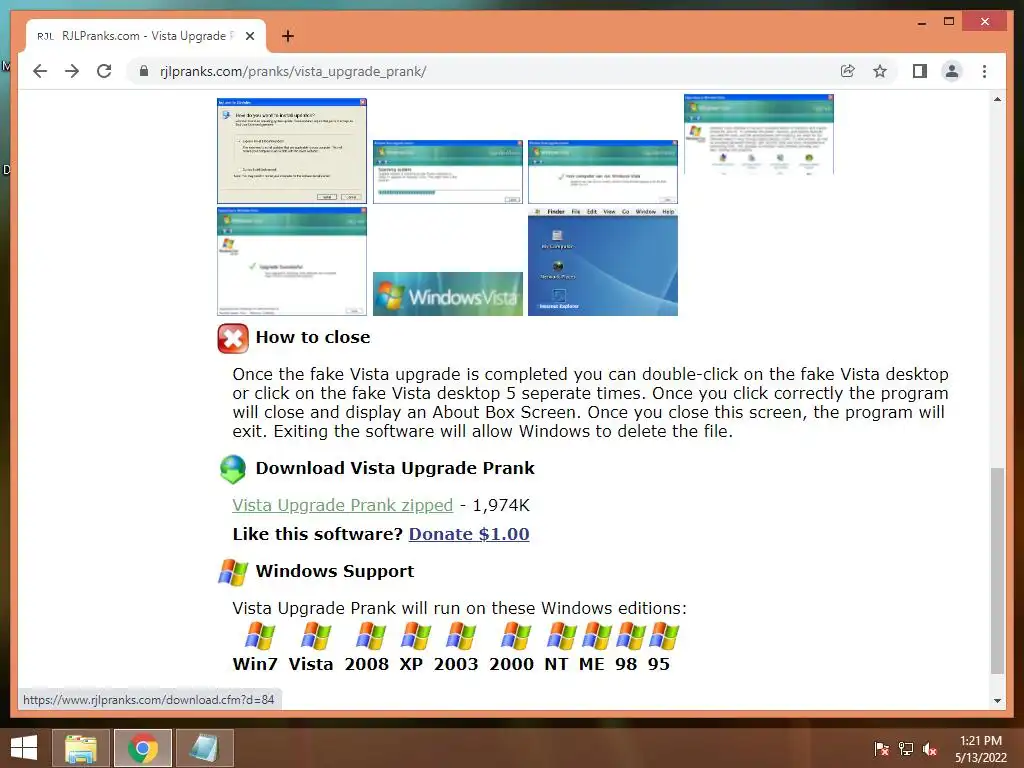Viewport: 1024px width, 768px height.
Task: Open the Chrome profile avatar menu
Action: pos(952,71)
